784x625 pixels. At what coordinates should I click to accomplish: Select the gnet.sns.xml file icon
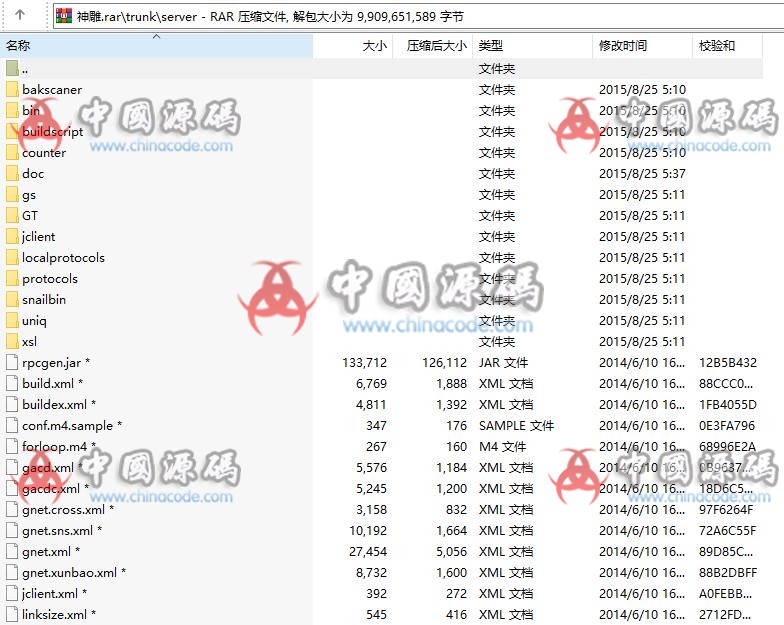12,530
